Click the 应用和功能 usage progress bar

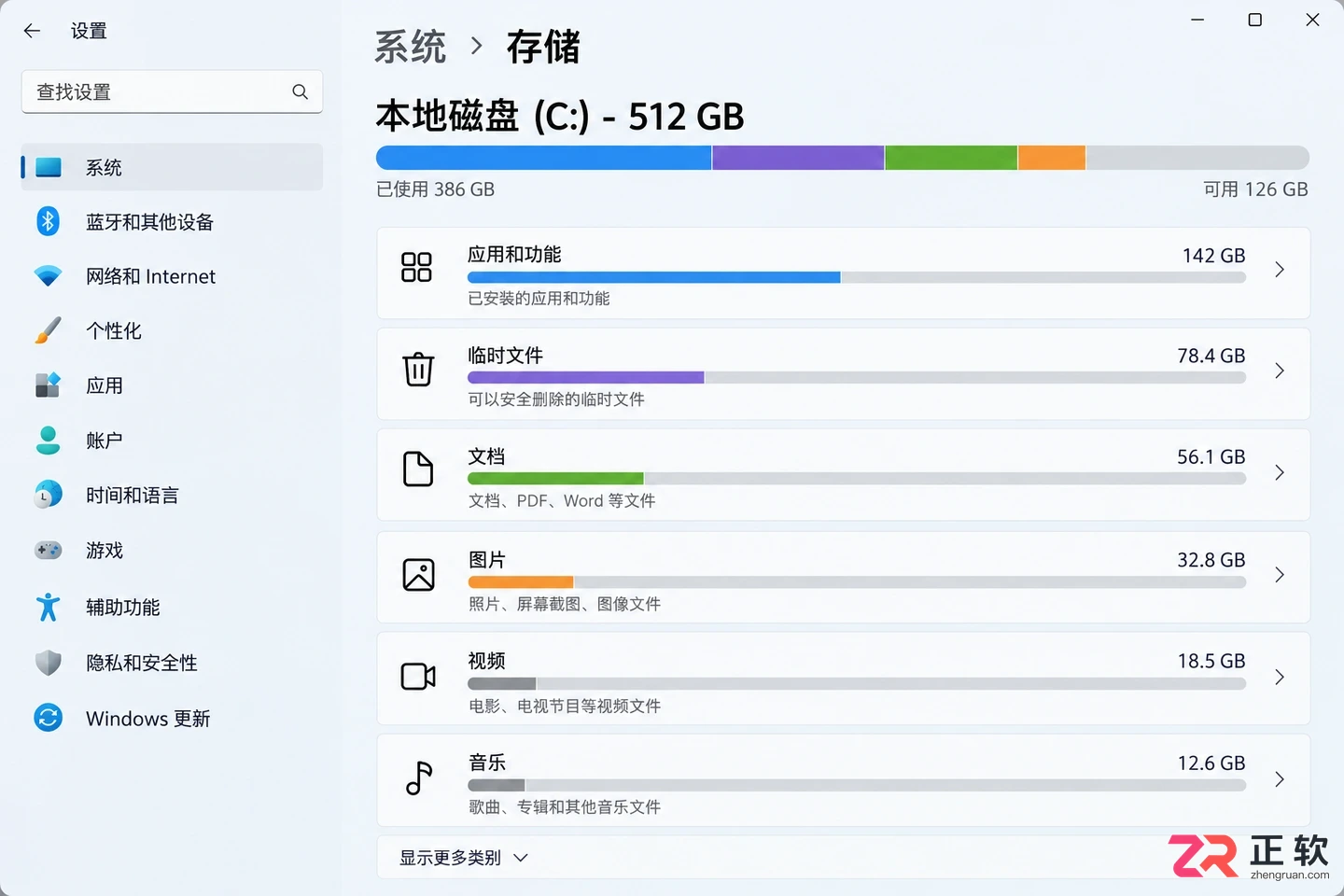(857, 277)
